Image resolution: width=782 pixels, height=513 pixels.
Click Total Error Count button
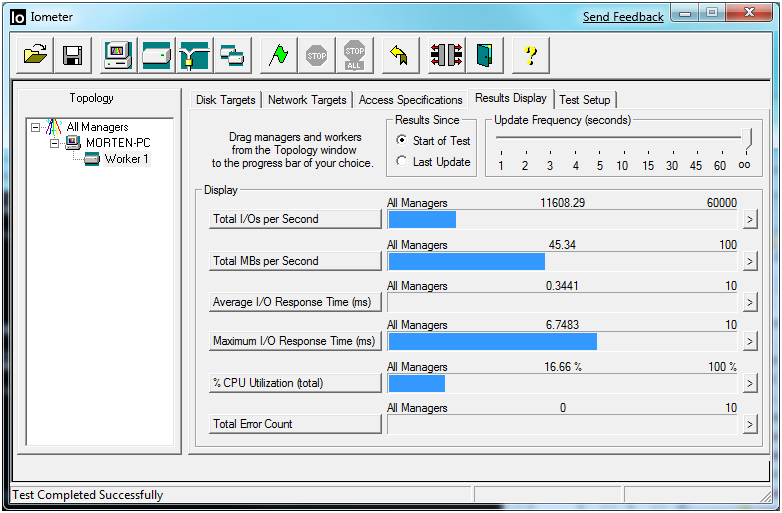[x=295, y=424]
